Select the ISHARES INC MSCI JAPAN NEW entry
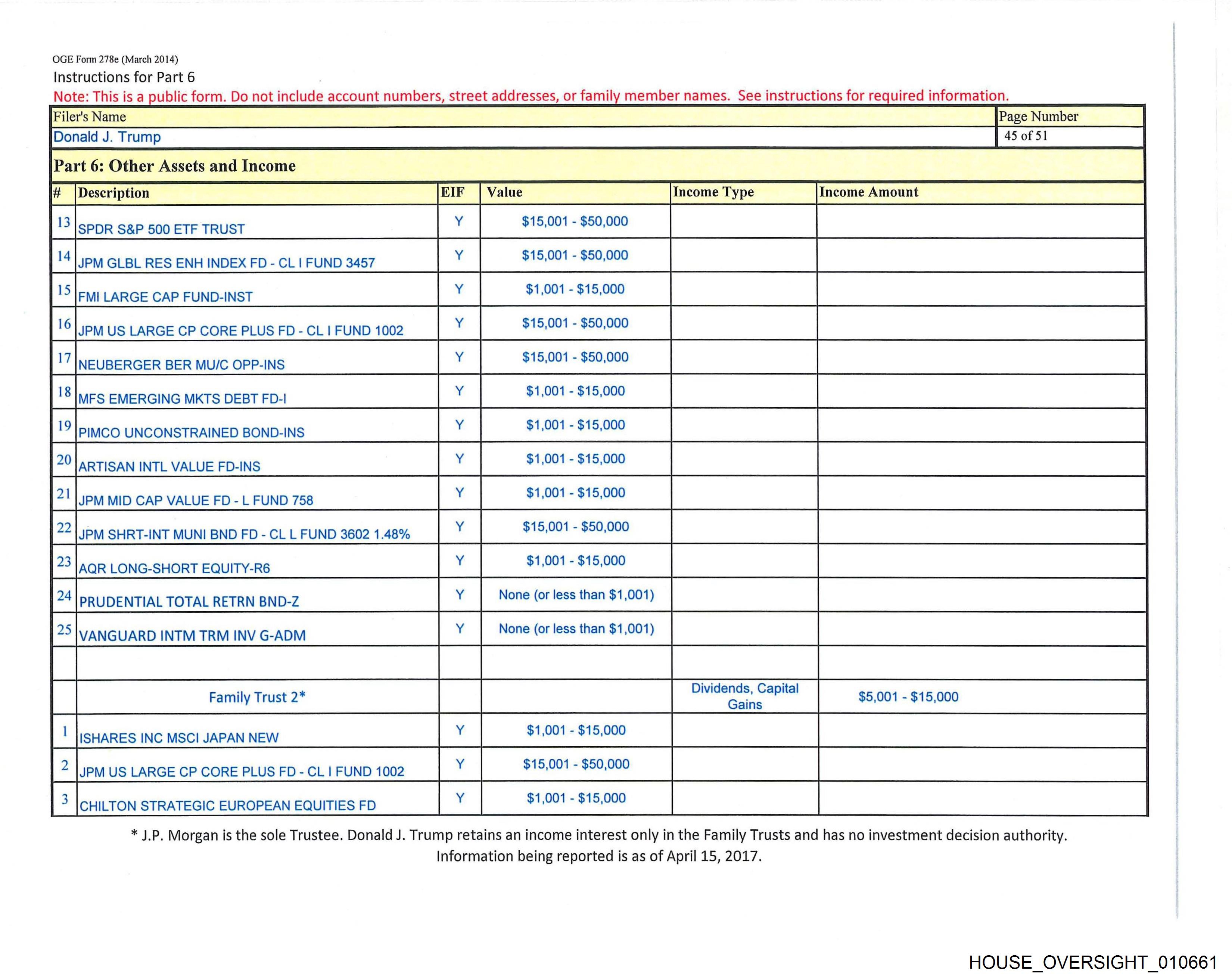The height and width of the screenshot is (978, 1232). pos(179,738)
